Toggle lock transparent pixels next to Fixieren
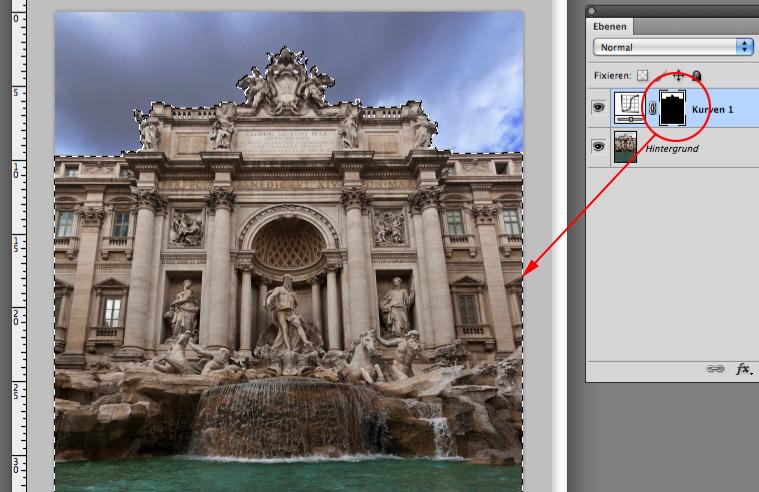 (x=642, y=76)
